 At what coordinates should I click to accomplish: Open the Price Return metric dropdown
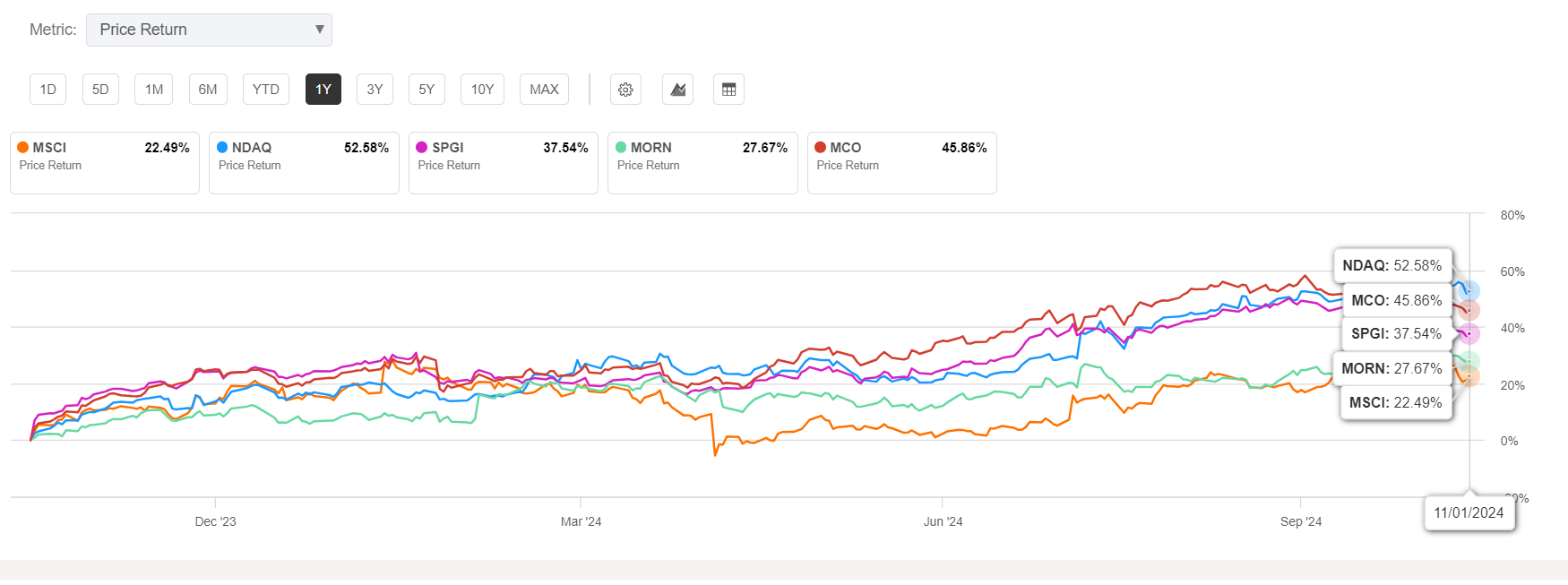click(x=208, y=30)
